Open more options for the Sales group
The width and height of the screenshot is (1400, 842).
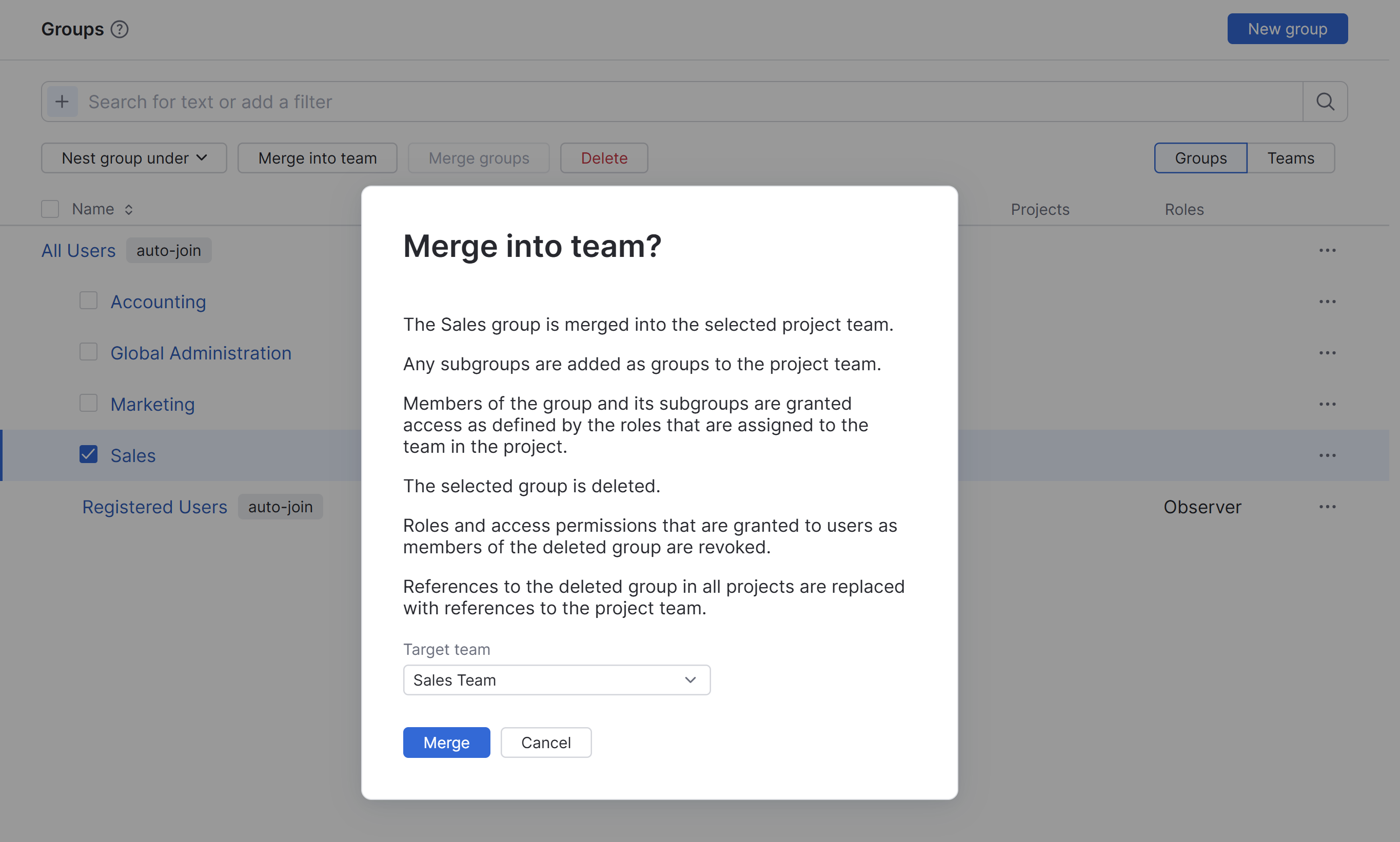[x=1329, y=455]
